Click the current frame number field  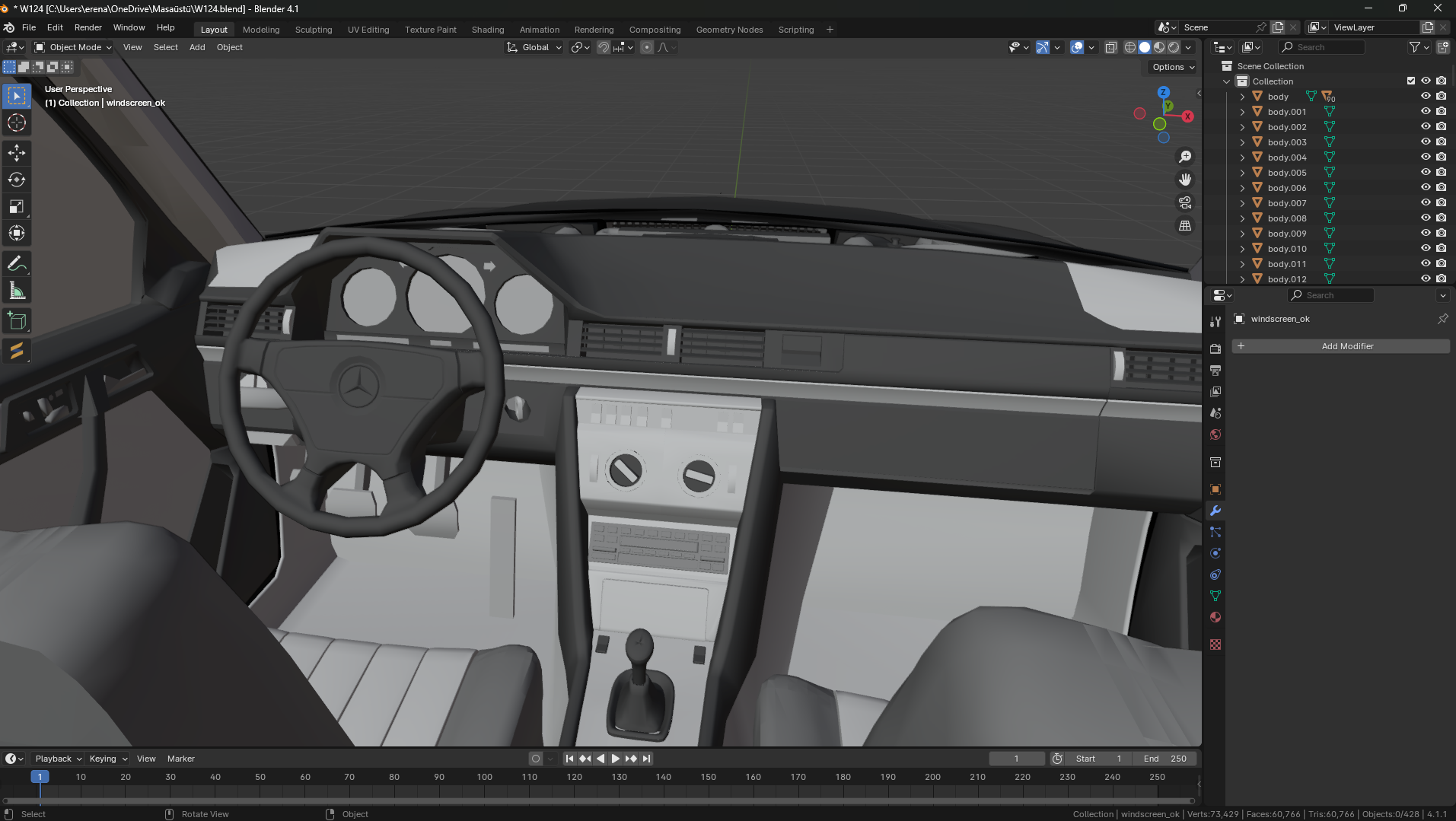(1016, 759)
